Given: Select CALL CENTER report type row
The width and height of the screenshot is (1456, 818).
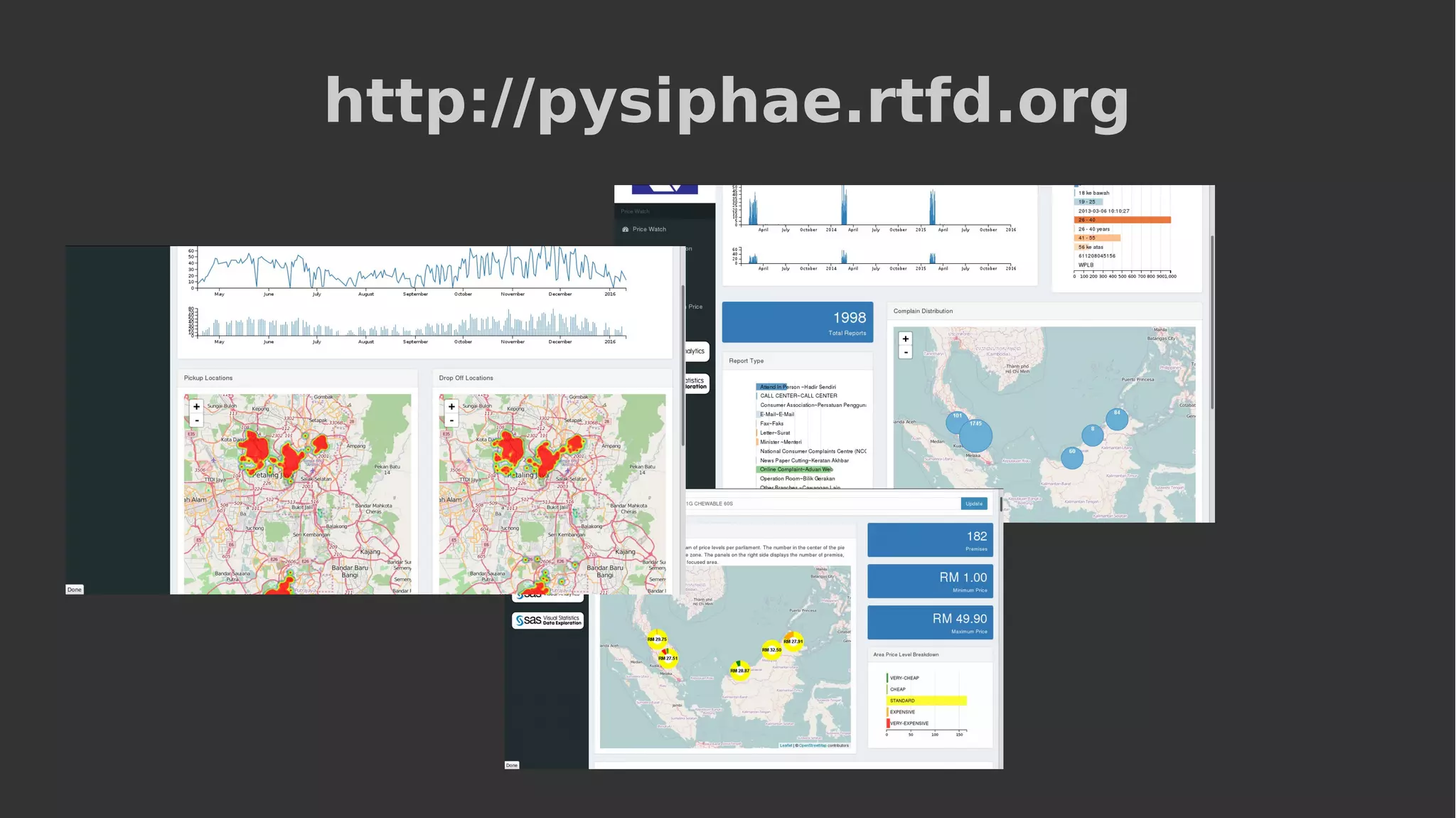Looking at the screenshot, I should click(797, 395).
